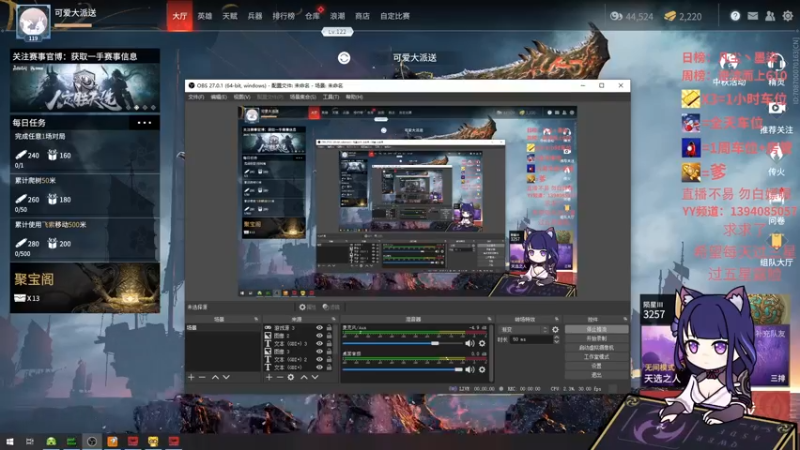This screenshot has width=800, height=450.
Task: Click the 属性 properties button above scenes panel
Action: pos(306,307)
